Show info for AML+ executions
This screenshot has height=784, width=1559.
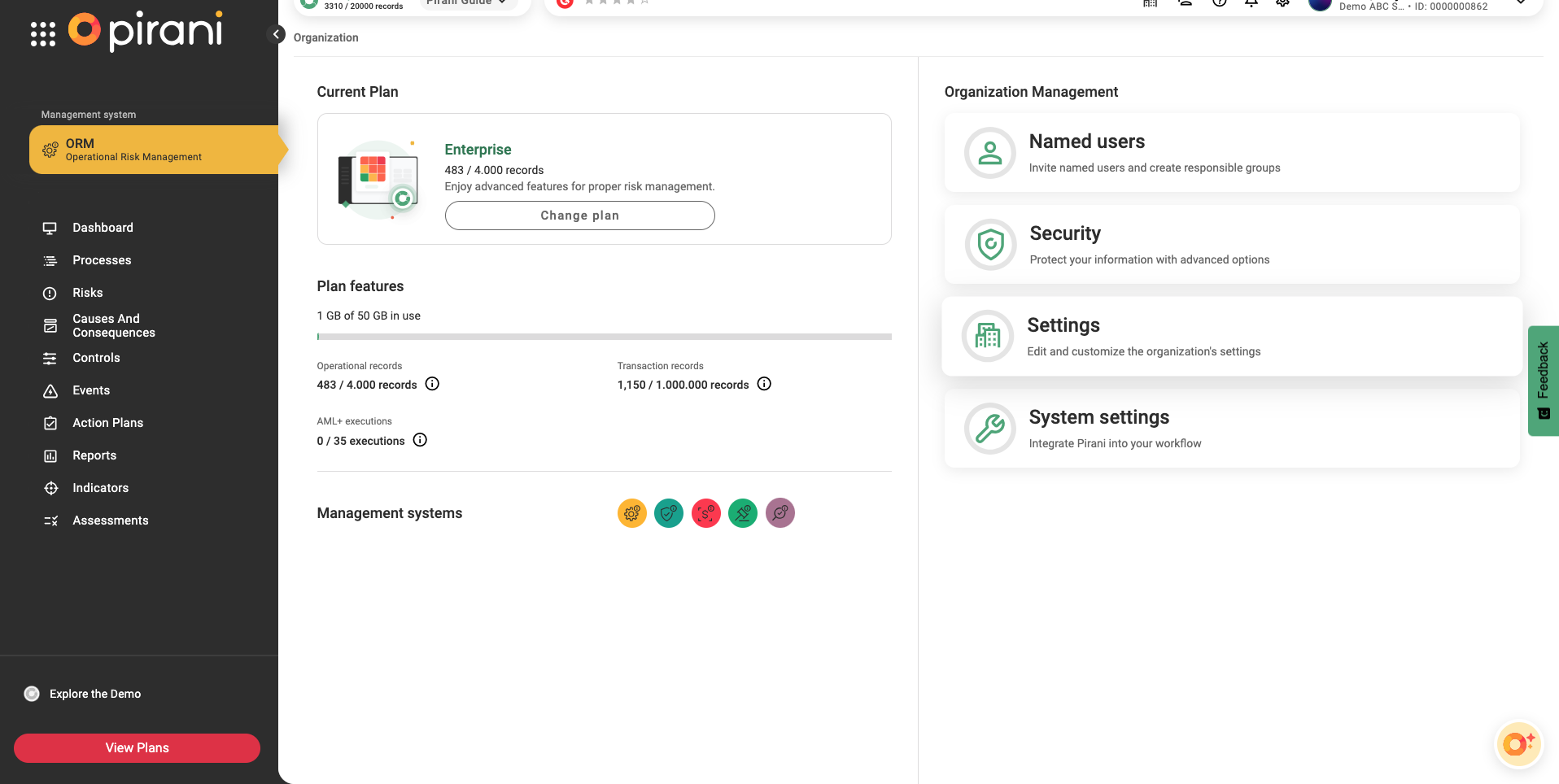coord(420,440)
